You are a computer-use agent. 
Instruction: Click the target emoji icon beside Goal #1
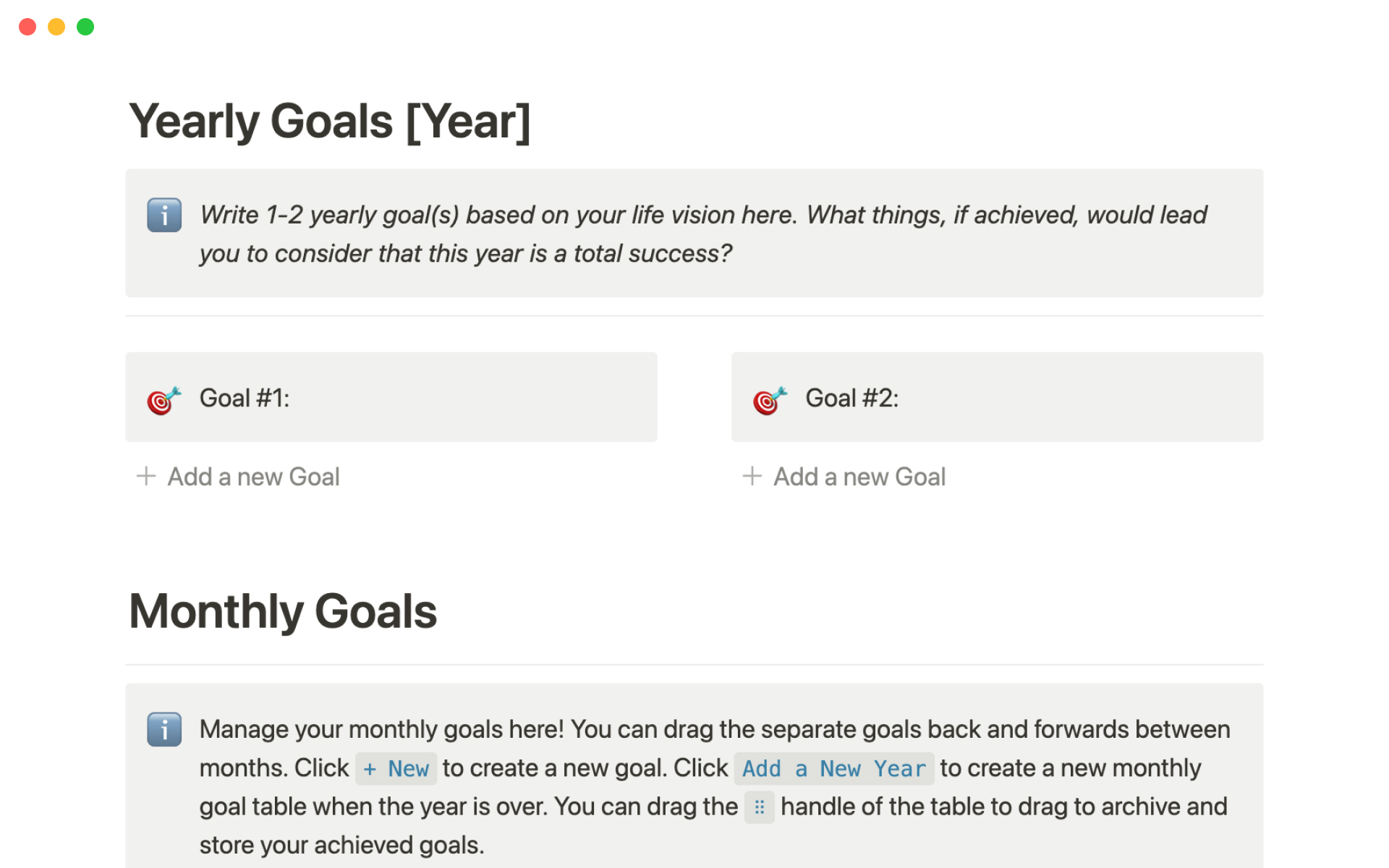coord(163,399)
